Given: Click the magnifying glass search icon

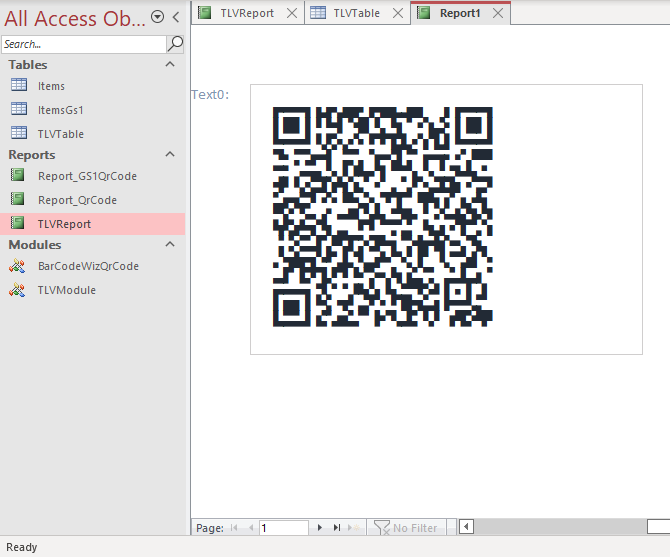Looking at the screenshot, I should [x=175, y=44].
